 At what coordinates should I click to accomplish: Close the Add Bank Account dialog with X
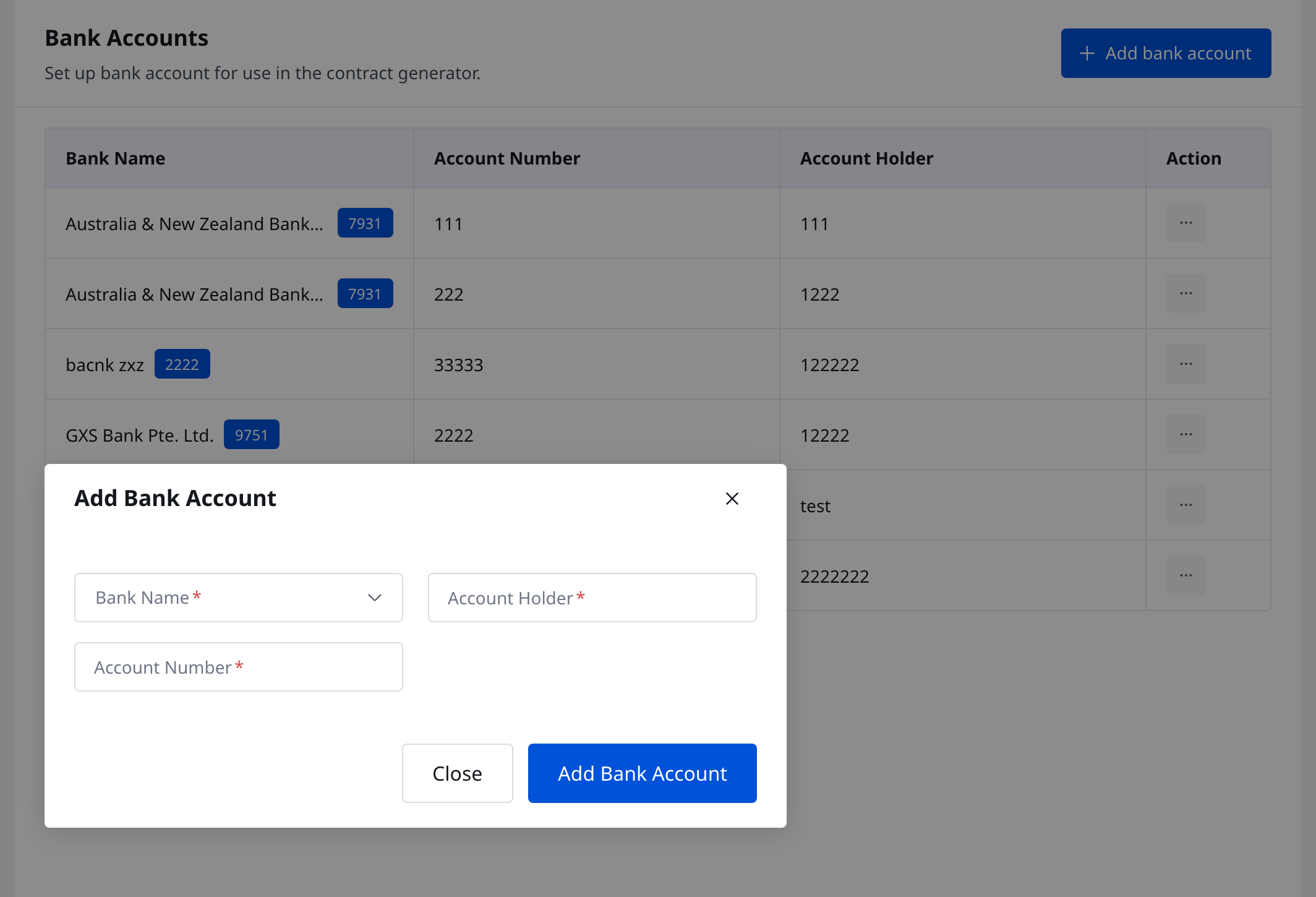pyautogui.click(x=732, y=499)
